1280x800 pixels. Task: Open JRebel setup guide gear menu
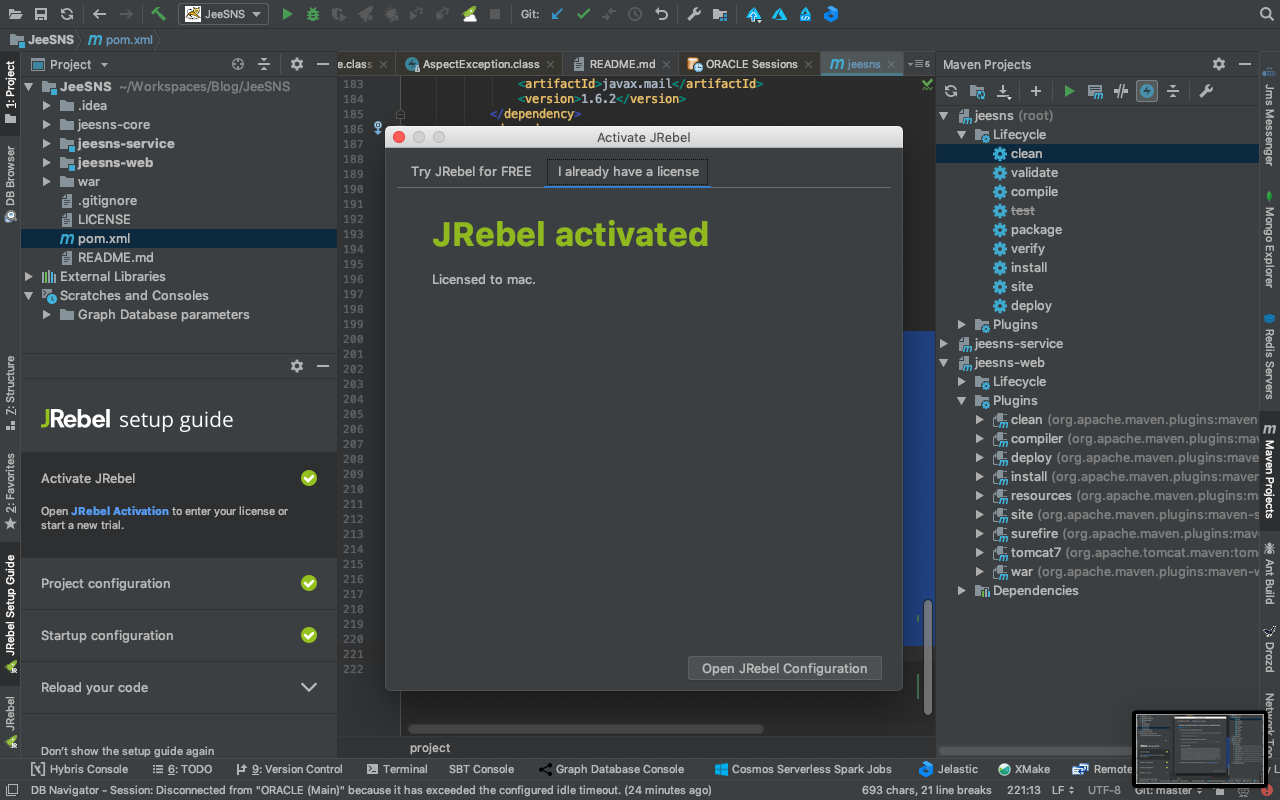click(296, 366)
